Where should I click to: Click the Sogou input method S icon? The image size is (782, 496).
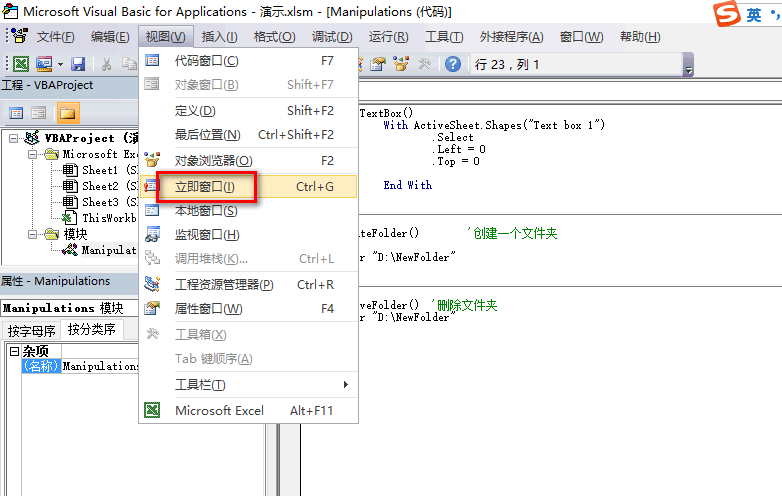click(x=727, y=13)
